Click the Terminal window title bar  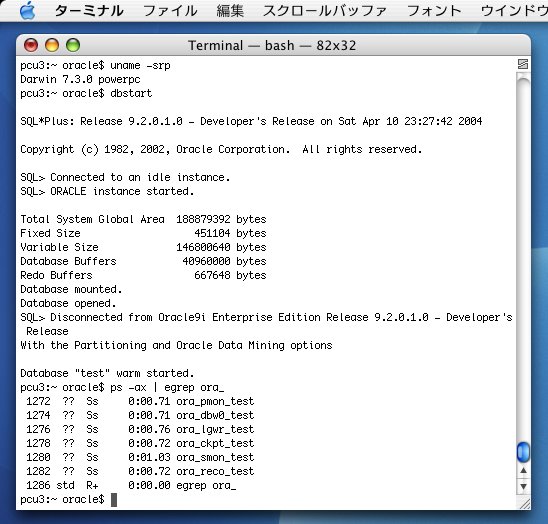coord(272,45)
